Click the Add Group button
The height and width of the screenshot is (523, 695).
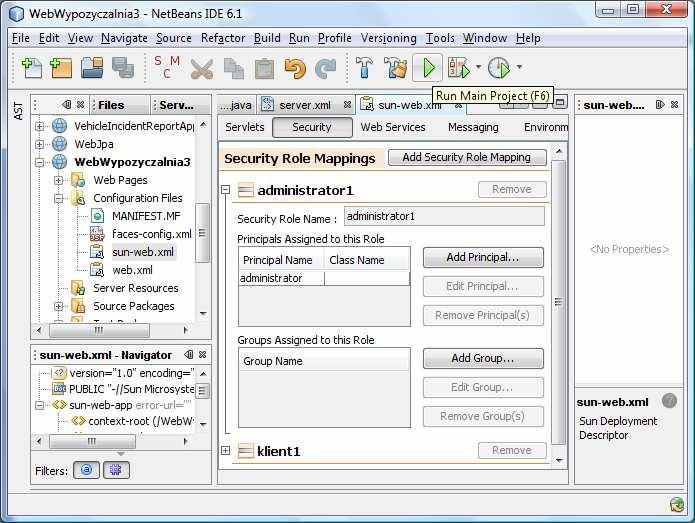(483, 359)
